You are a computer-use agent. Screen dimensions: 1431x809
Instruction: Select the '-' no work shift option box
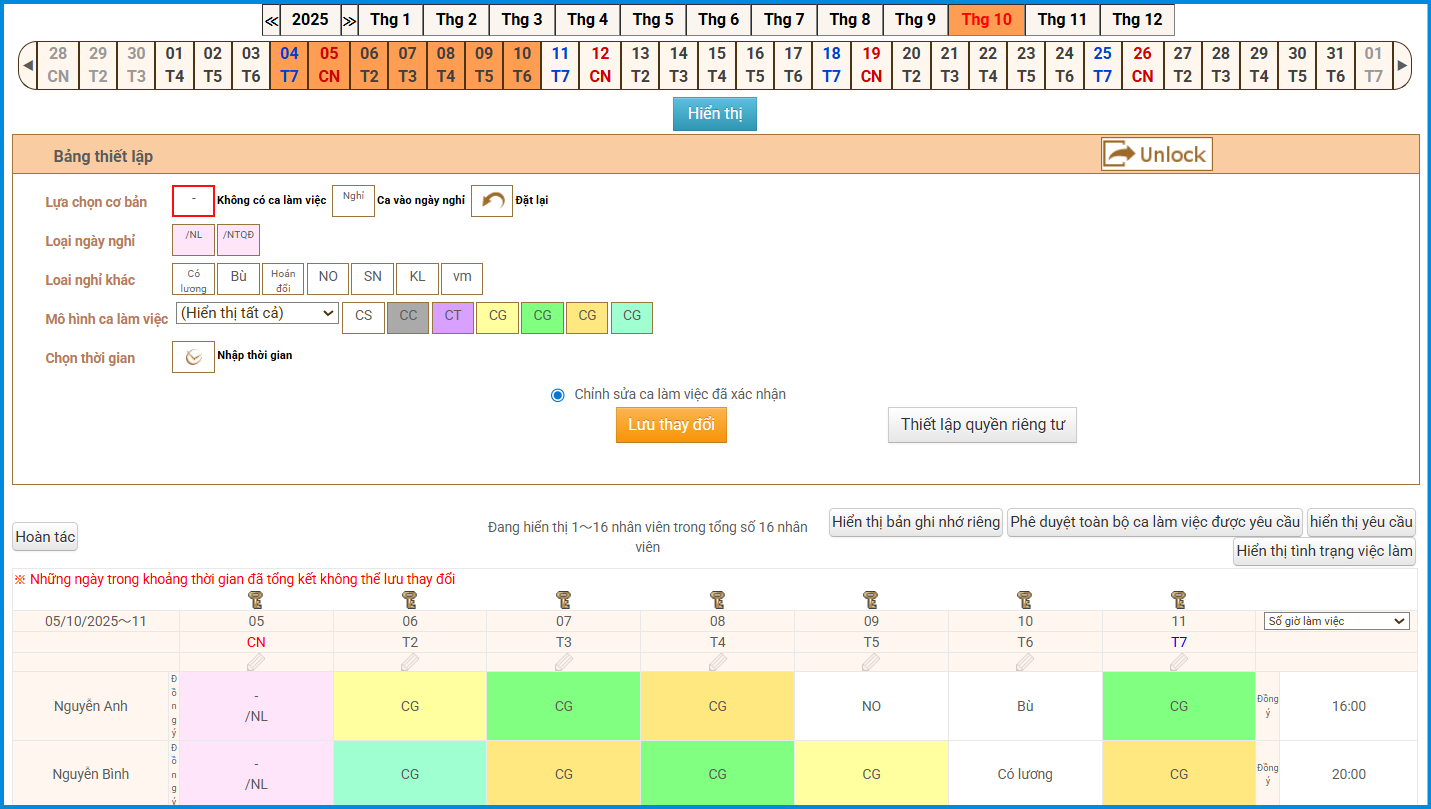[193, 201]
